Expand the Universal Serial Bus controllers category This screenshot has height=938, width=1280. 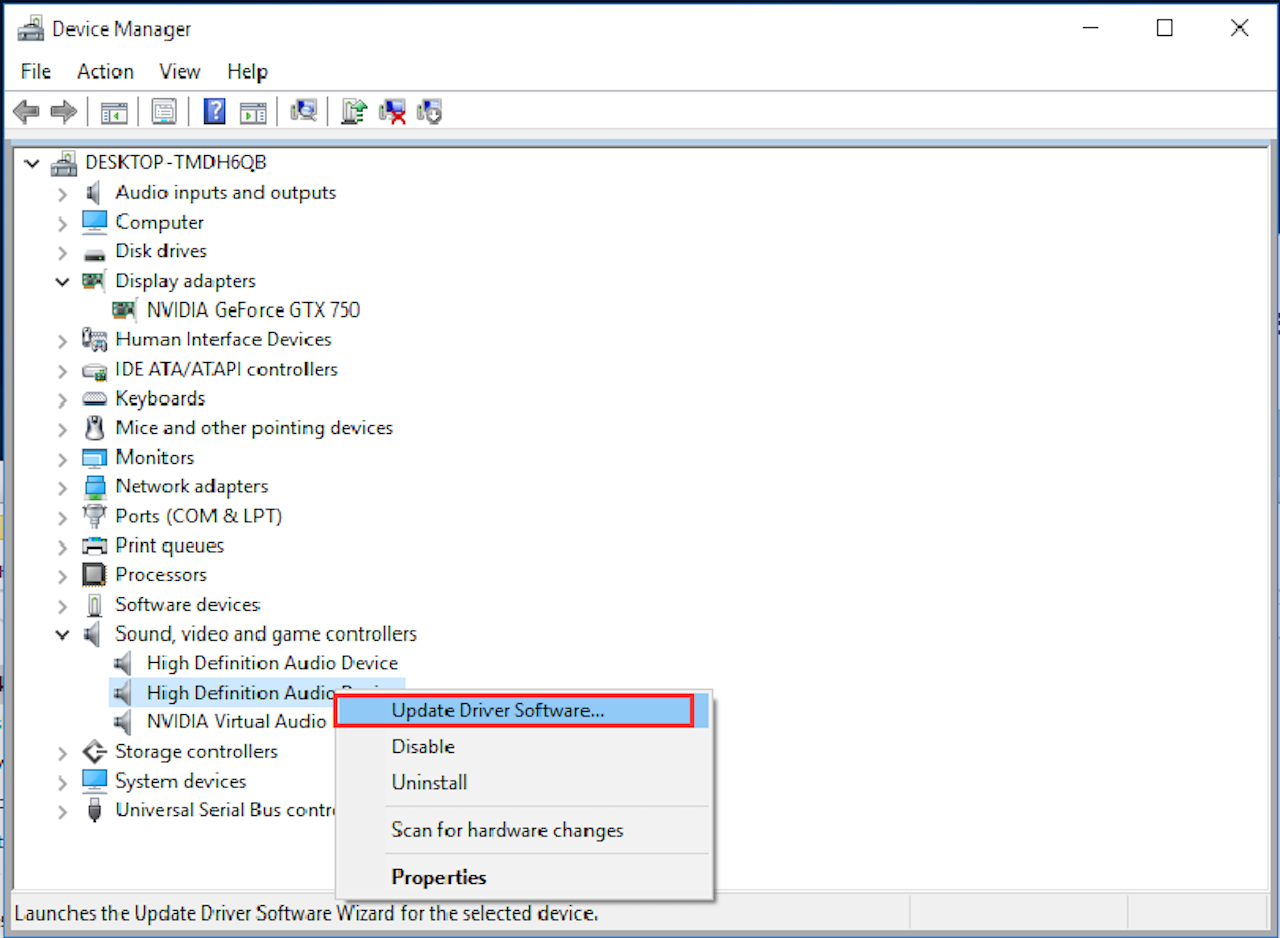[62, 810]
